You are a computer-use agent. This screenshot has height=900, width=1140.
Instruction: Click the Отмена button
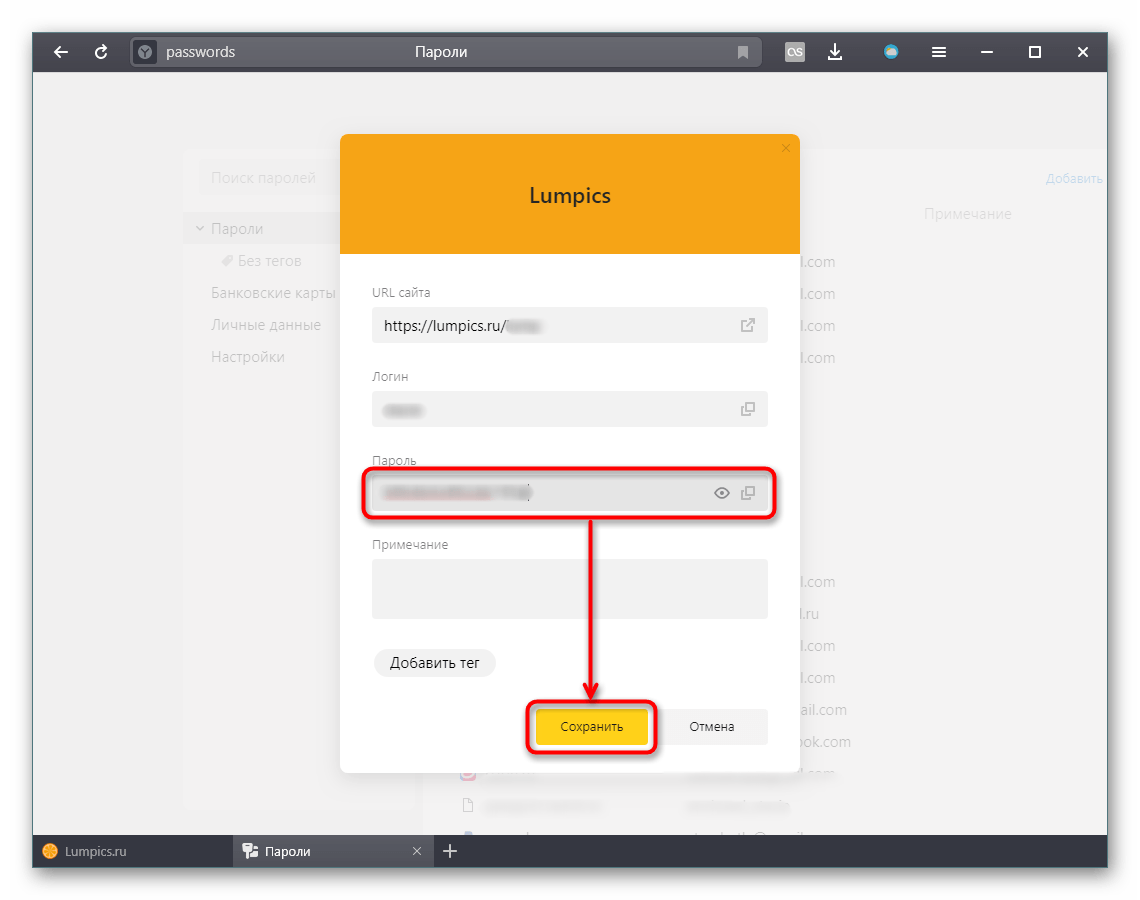(712, 726)
